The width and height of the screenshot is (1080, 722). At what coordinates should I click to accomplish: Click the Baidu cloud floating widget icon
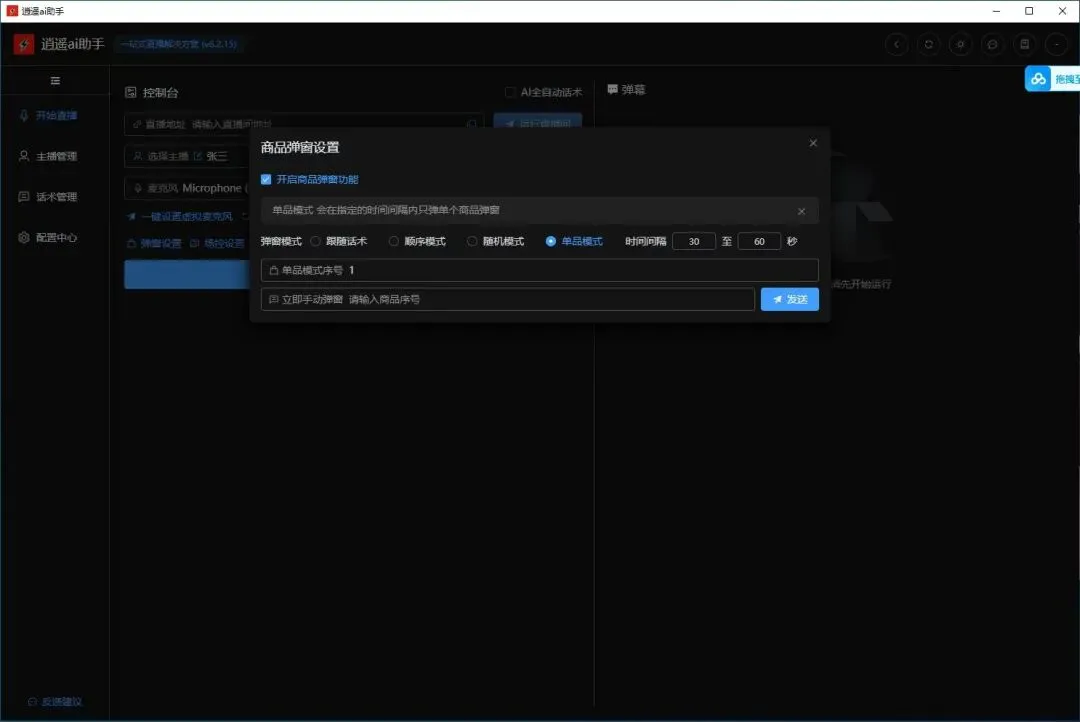1038,79
